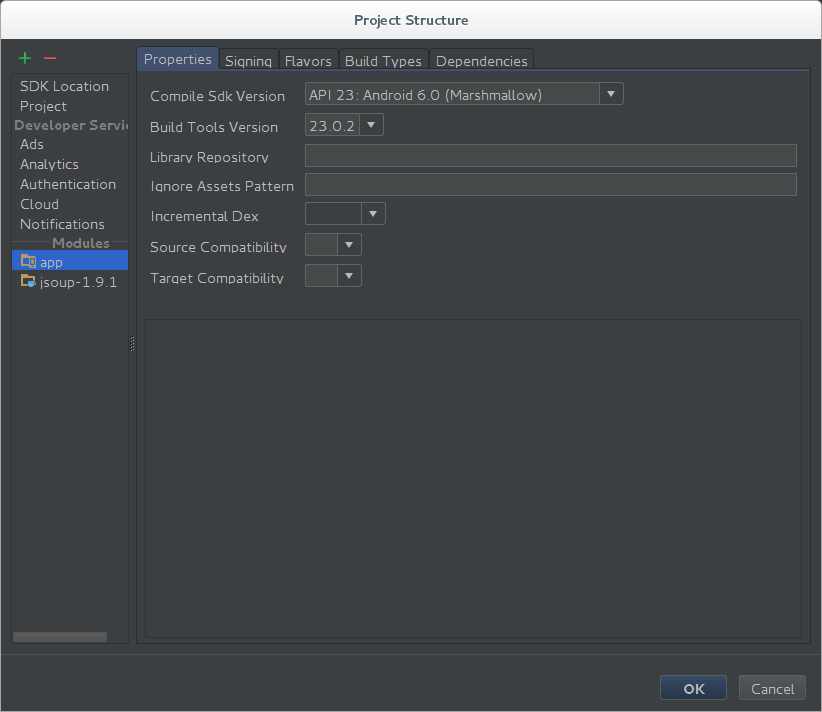The image size is (822, 712).
Task: Select Notifications in the sidebar
Action: [62, 224]
